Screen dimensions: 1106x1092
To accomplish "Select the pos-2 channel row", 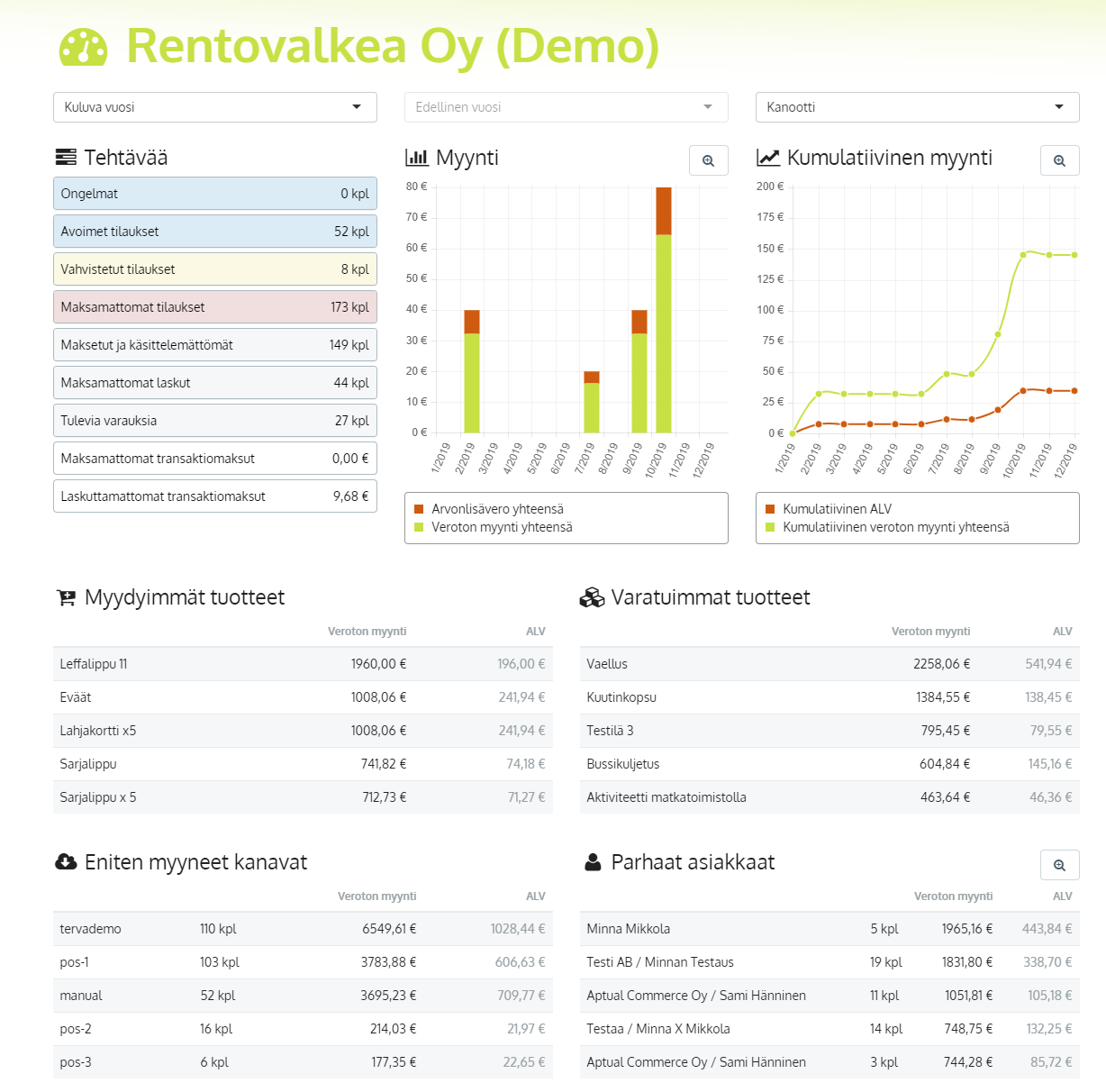I will [x=303, y=1029].
